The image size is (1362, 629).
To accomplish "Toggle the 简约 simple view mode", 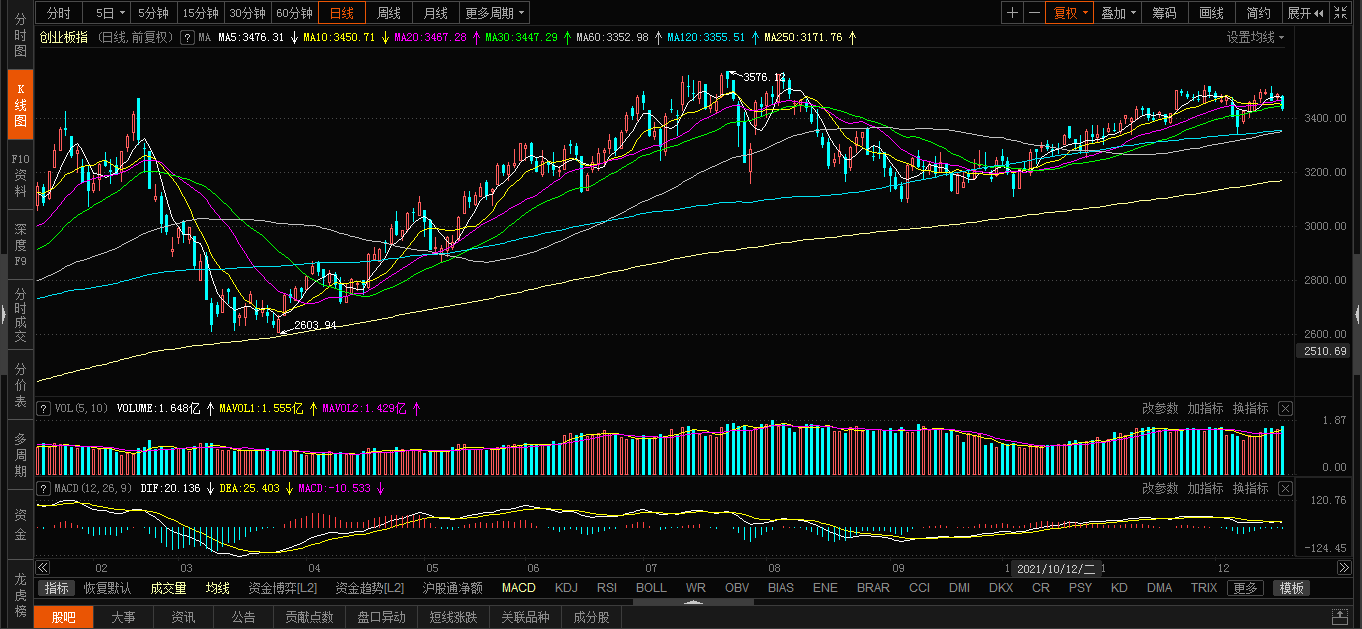I will coord(1258,13).
